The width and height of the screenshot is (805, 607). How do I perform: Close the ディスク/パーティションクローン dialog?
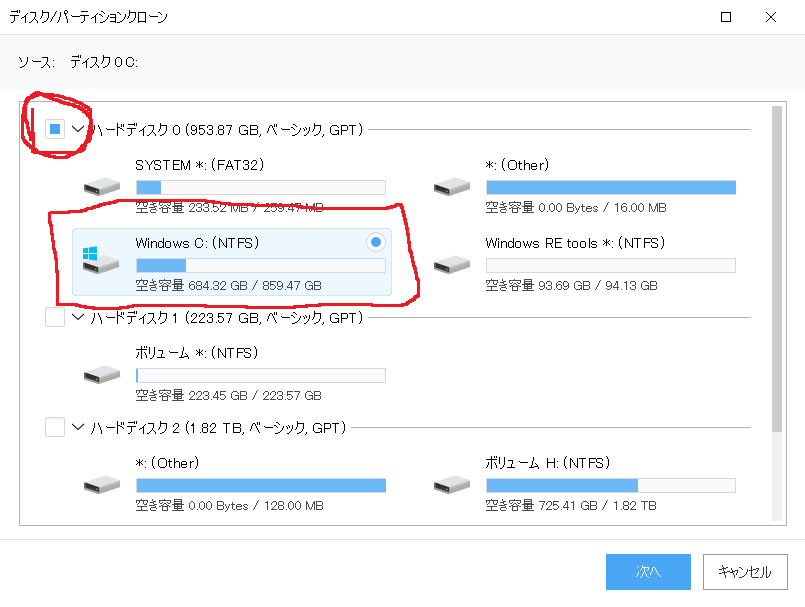(771, 17)
